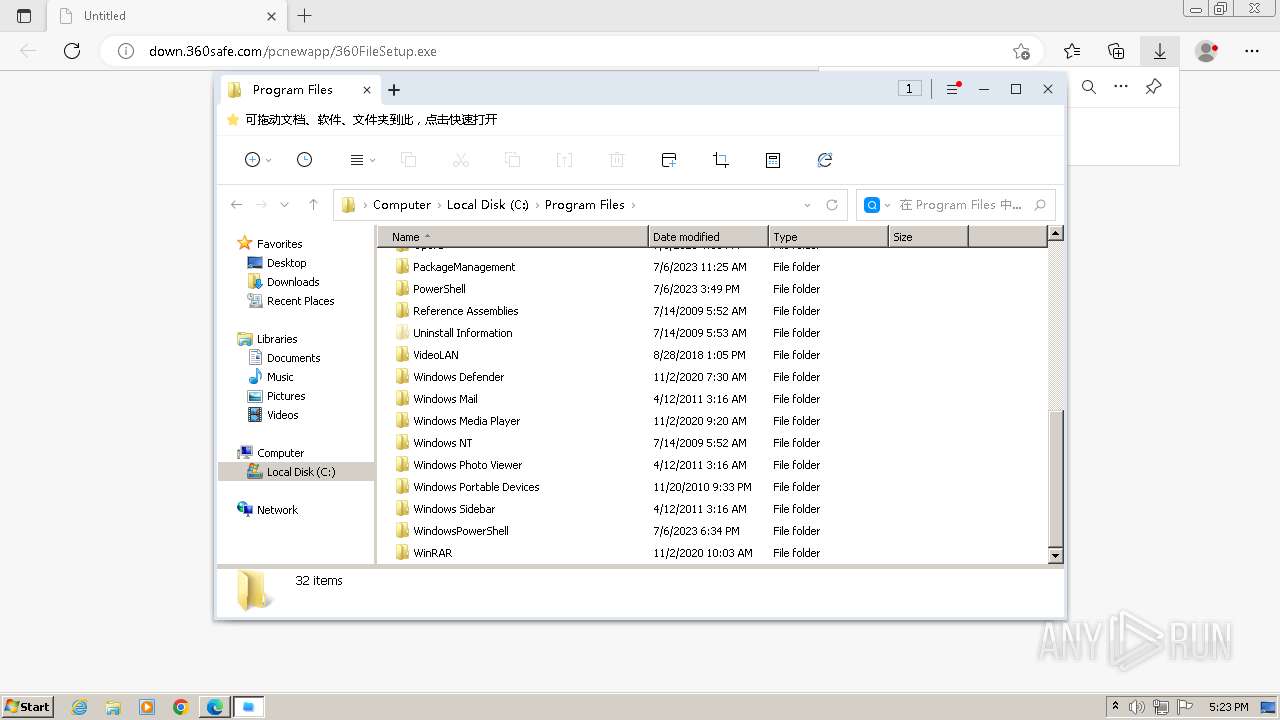The image size is (1280, 720).
Task: Open Internet Explorer from the taskbar
Action: (x=79, y=707)
